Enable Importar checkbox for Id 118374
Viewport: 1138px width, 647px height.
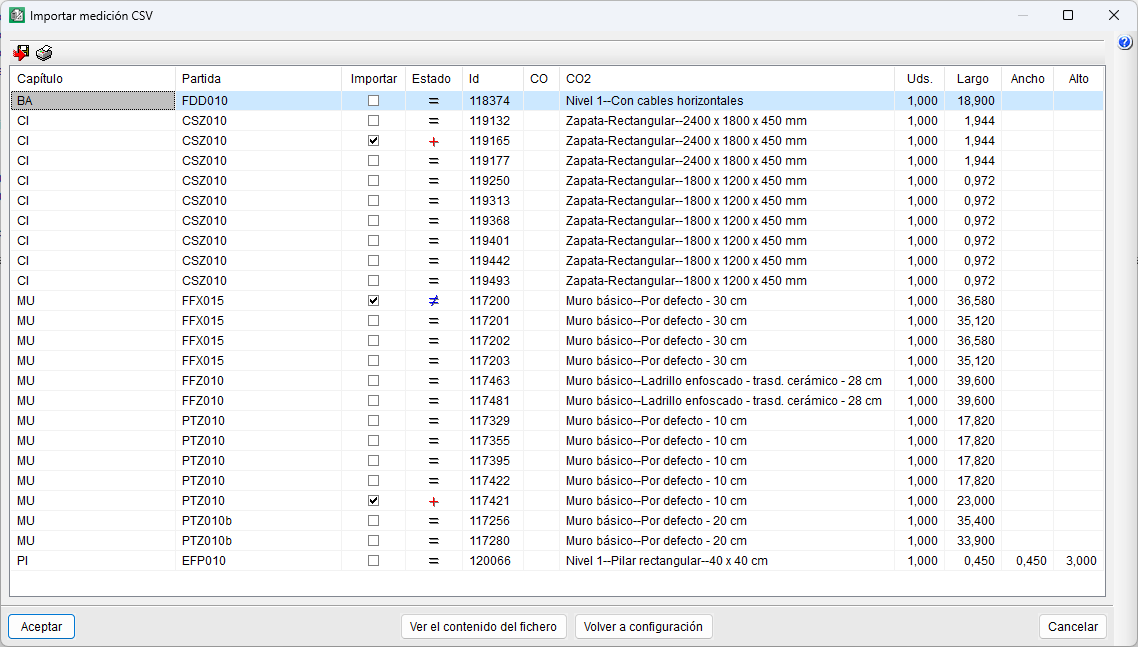[x=373, y=101]
